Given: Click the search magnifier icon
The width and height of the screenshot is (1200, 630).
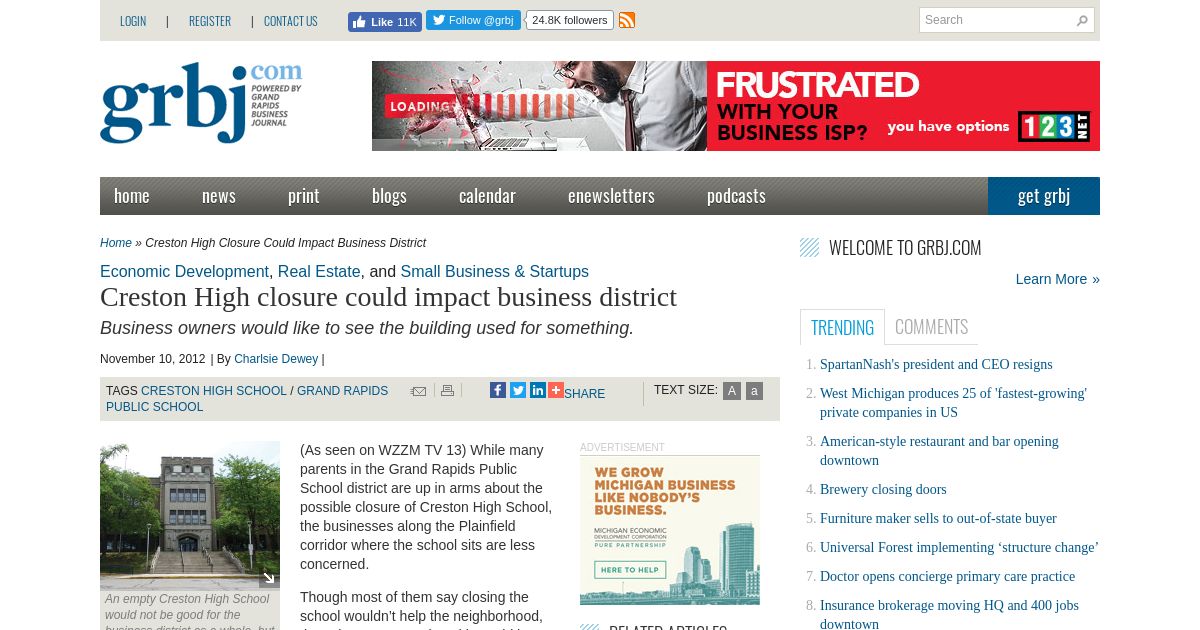Looking at the screenshot, I should point(1082,20).
